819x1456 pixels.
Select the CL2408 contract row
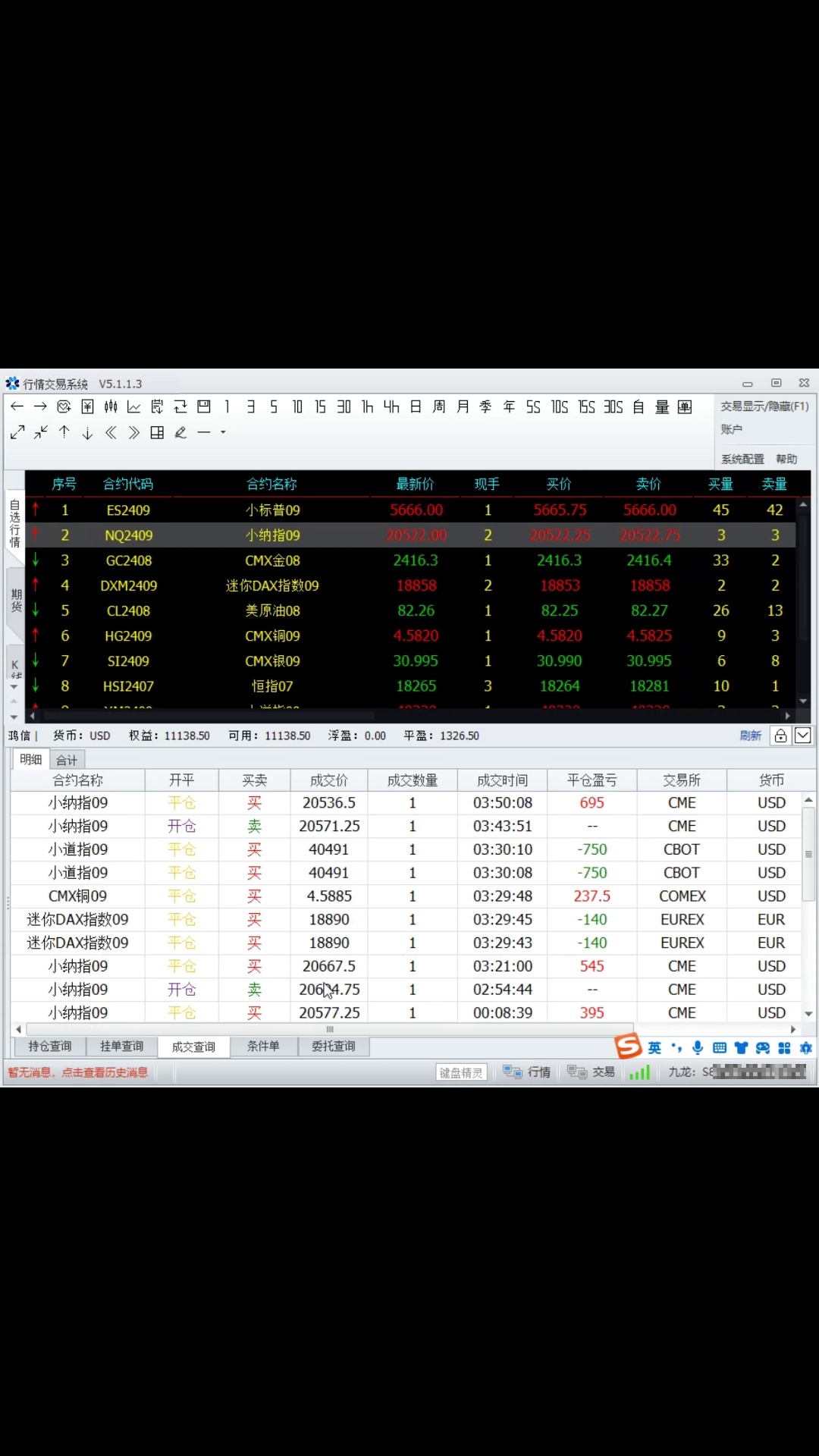(x=410, y=610)
